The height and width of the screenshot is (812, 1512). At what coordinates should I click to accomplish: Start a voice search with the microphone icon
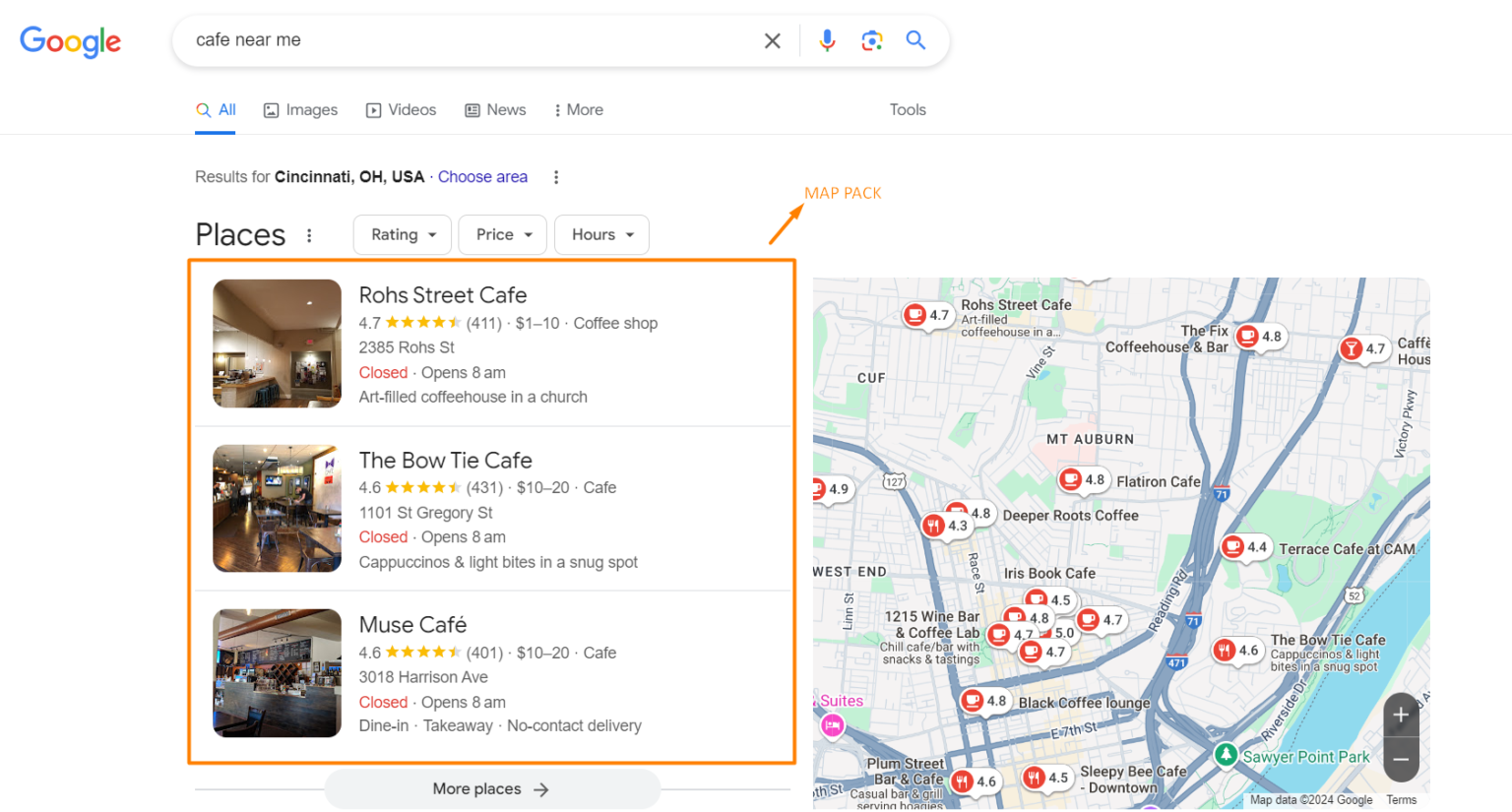[x=827, y=40]
